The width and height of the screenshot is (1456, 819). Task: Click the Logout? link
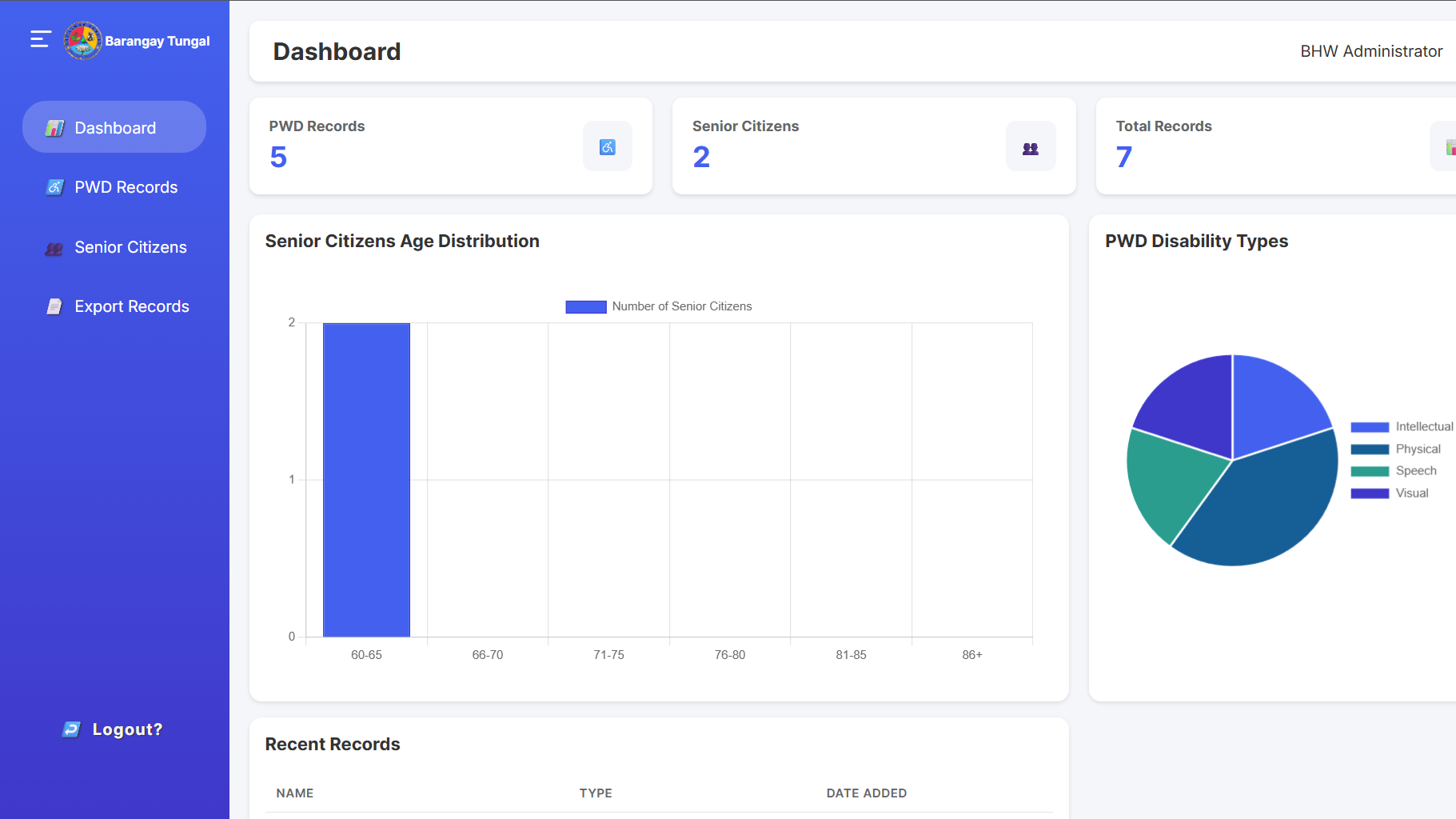(126, 729)
